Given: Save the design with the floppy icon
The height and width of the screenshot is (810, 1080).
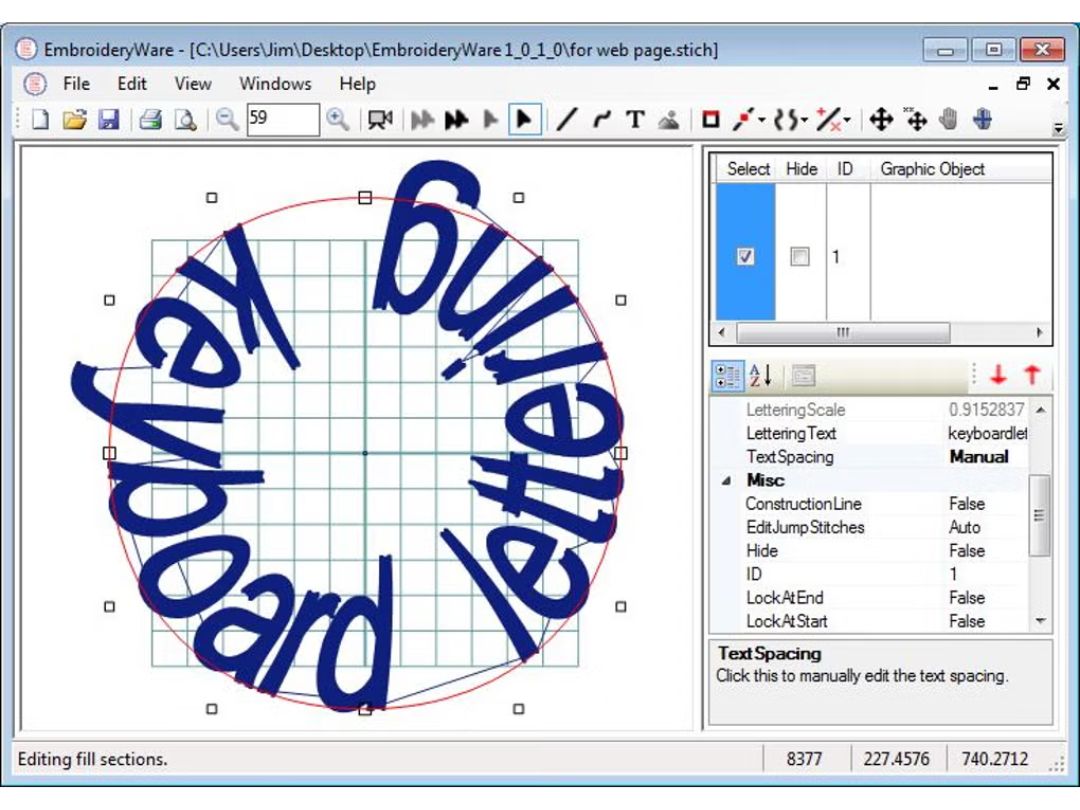Looking at the screenshot, I should point(109,120).
